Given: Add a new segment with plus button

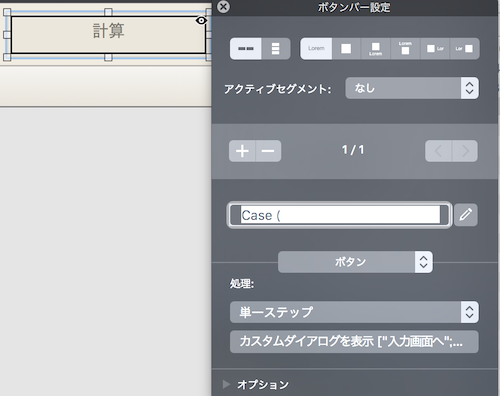Looking at the screenshot, I should click(242, 151).
